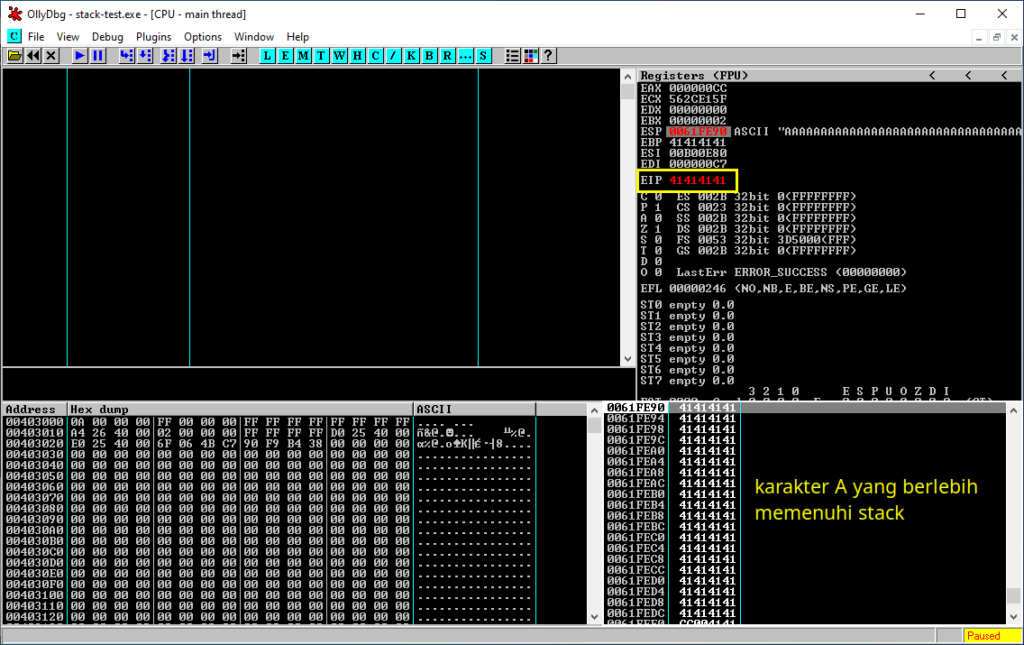This screenshot has height=645, width=1024.
Task: Open the Call stack with the K icon
Action: click(409, 55)
